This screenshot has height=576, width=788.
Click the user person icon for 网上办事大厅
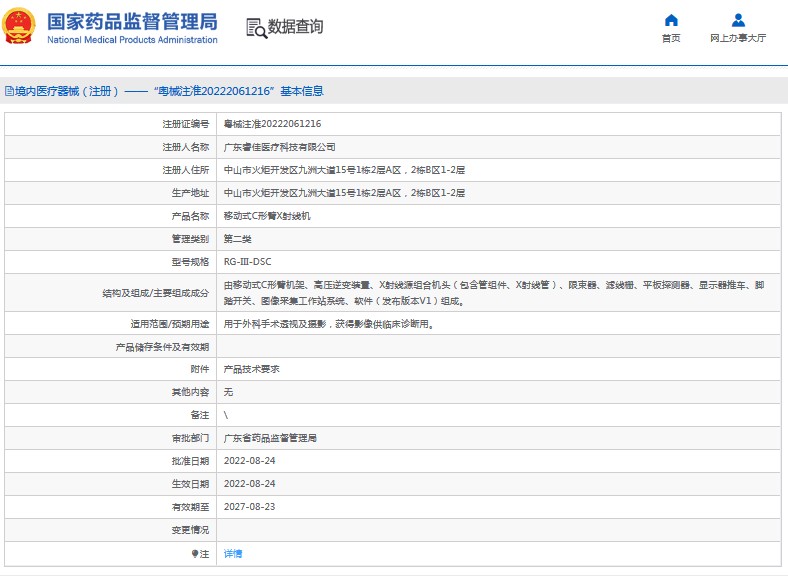pyautogui.click(x=738, y=20)
